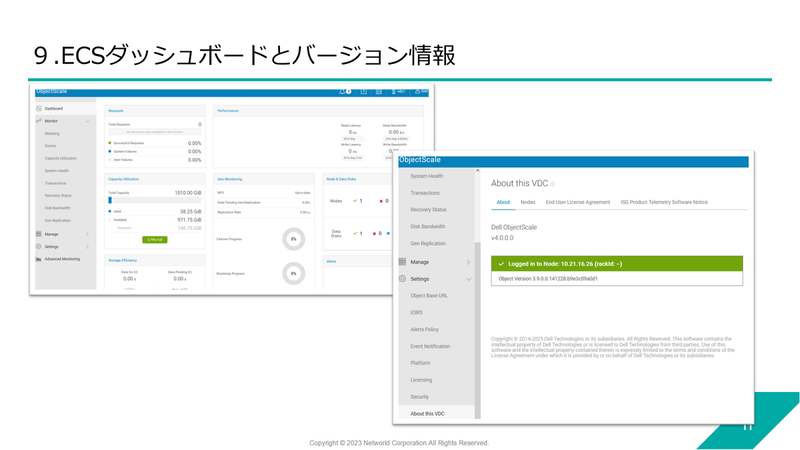Select Advanced Monitoring in the sidebar menu
Image resolution: width=800 pixels, height=450 pixels.
(62, 259)
